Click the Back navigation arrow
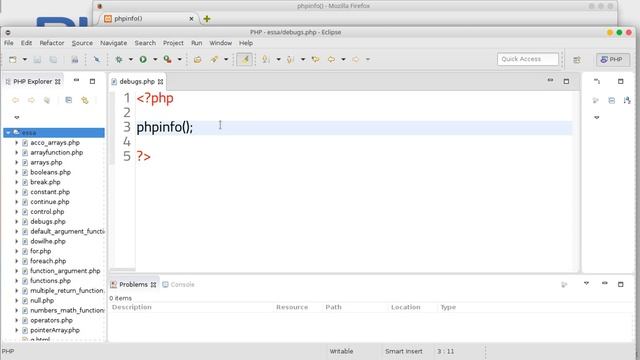640x360 pixels. (x=331, y=60)
